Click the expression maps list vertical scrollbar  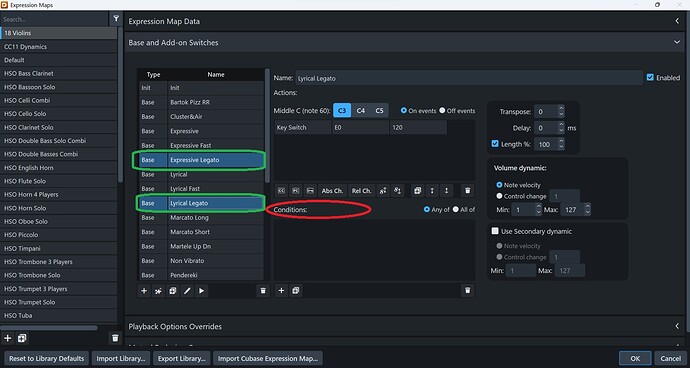(x=120, y=104)
